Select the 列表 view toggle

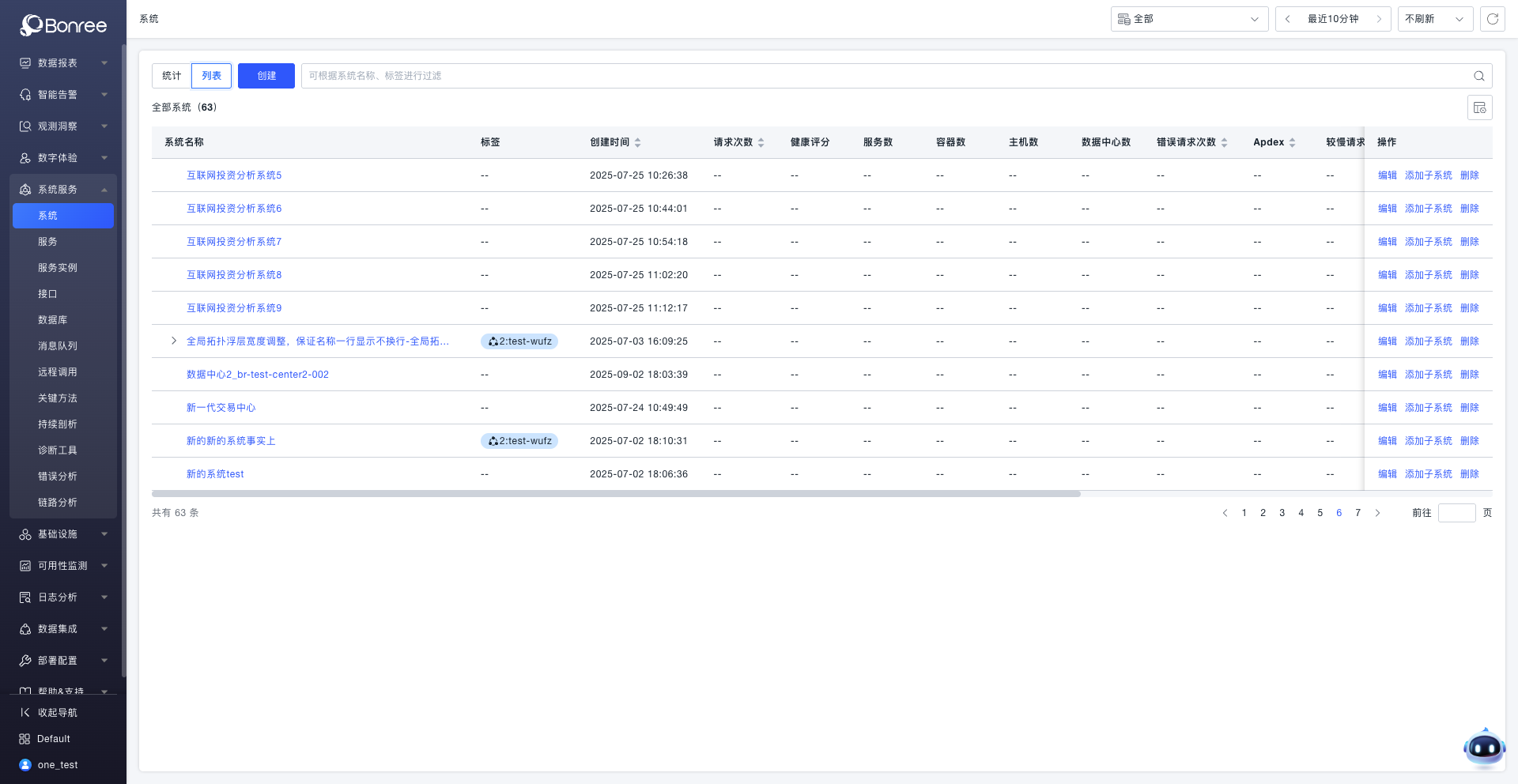coord(211,76)
